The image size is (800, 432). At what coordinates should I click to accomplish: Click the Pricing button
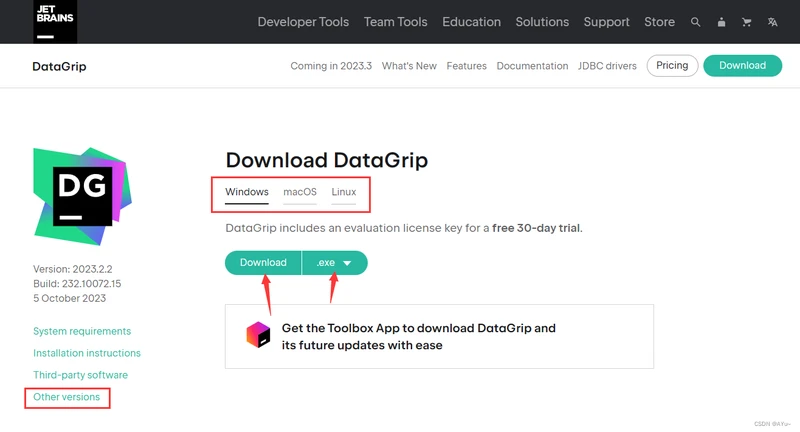pos(672,66)
